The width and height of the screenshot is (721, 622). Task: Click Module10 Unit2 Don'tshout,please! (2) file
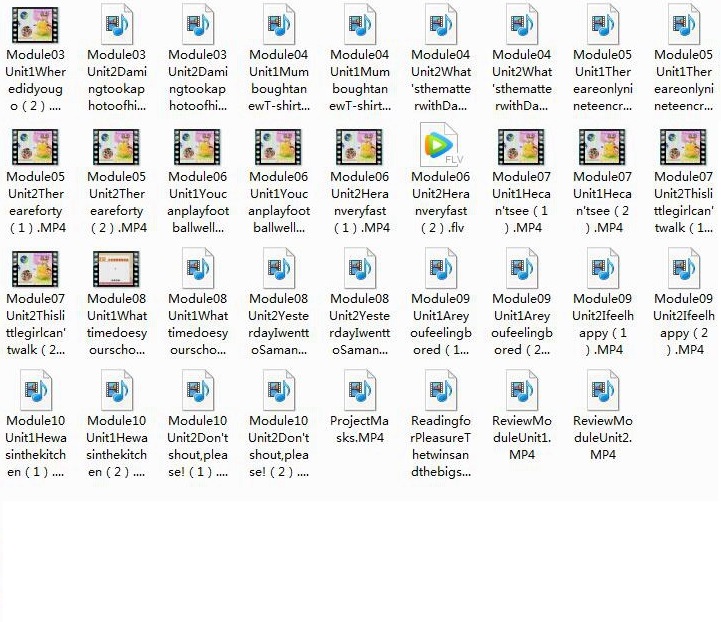[278, 388]
